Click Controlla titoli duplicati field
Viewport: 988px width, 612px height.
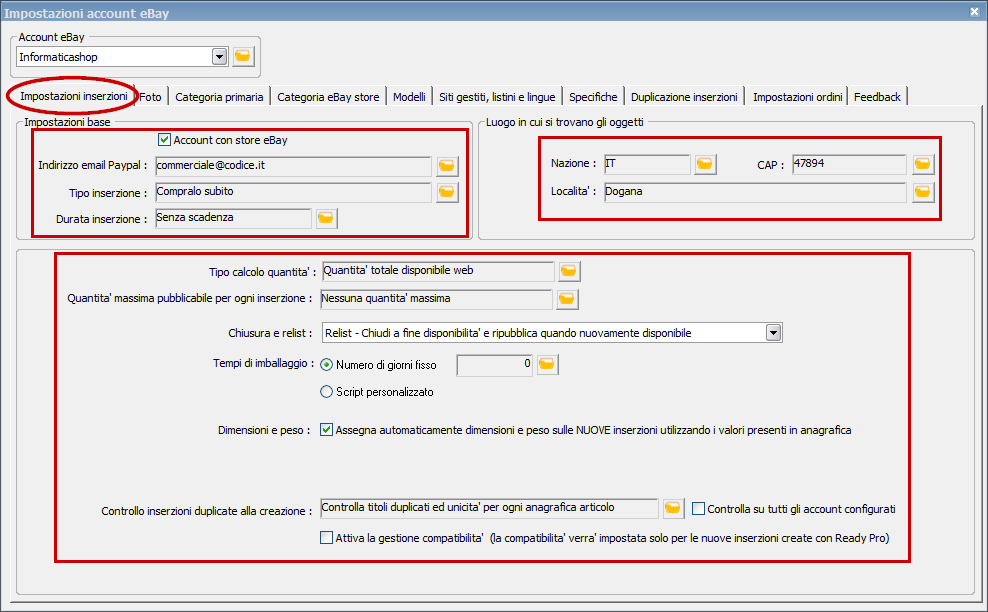pyautogui.click(x=489, y=508)
